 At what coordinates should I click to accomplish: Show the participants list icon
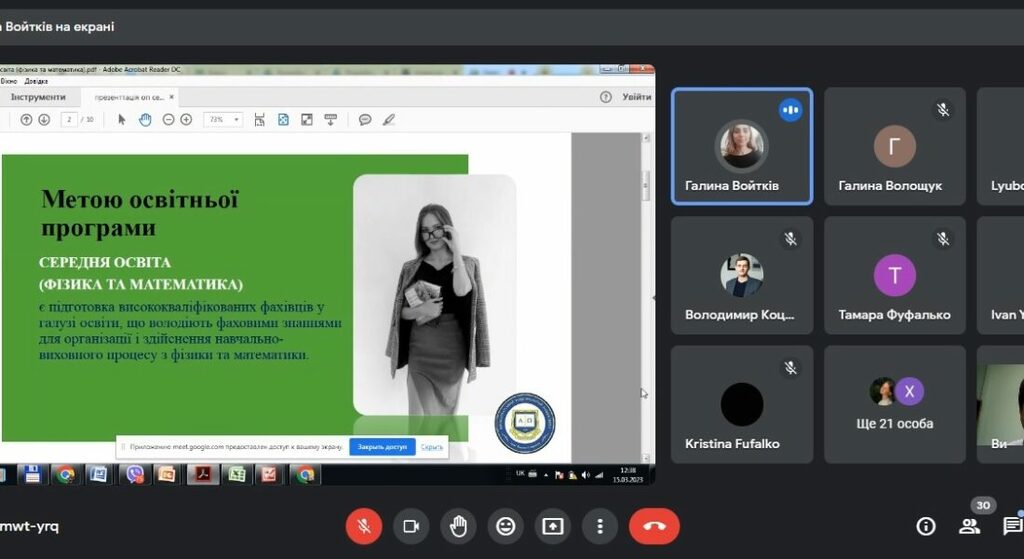tap(969, 526)
